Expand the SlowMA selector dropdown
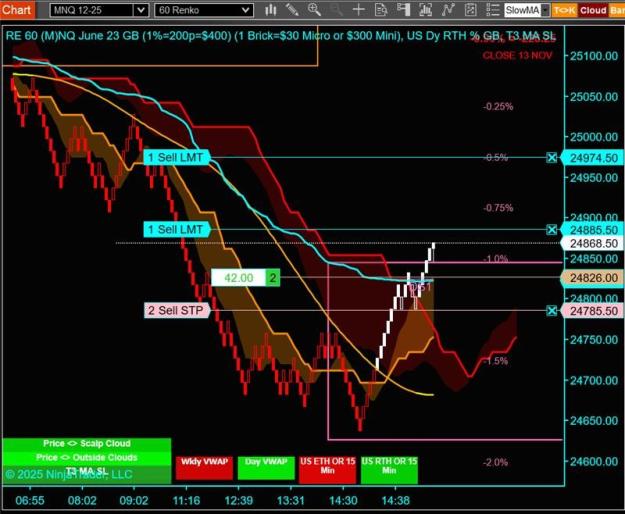The width and height of the screenshot is (625, 514). coord(545,10)
